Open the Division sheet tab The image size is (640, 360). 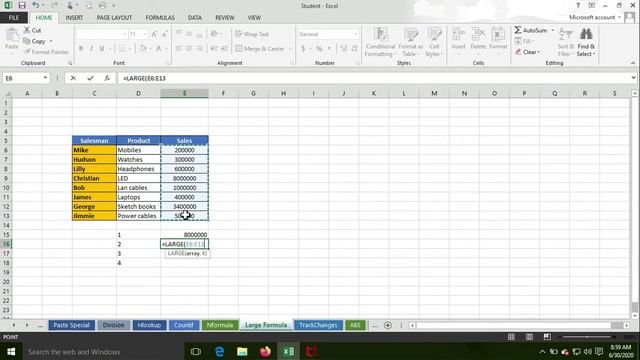pos(113,325)
